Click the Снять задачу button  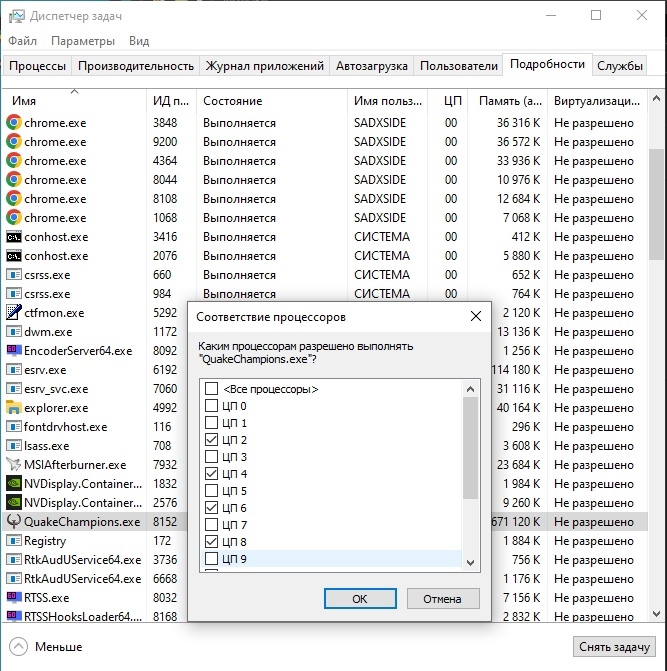pyautogui.click(x=614, y=647)
